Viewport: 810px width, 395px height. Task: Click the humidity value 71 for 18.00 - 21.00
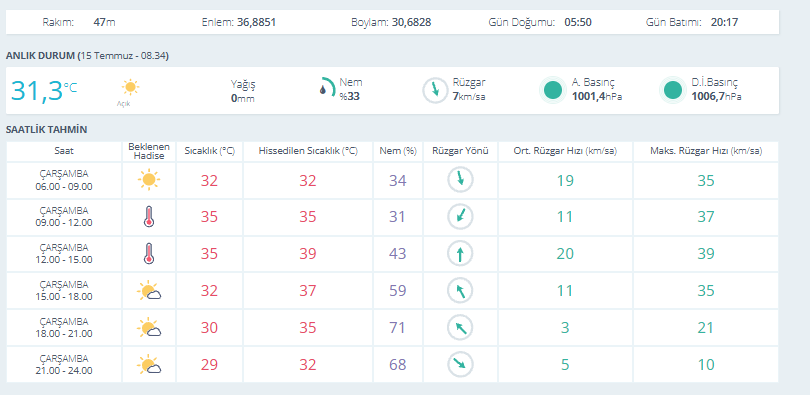coord(397,328)
